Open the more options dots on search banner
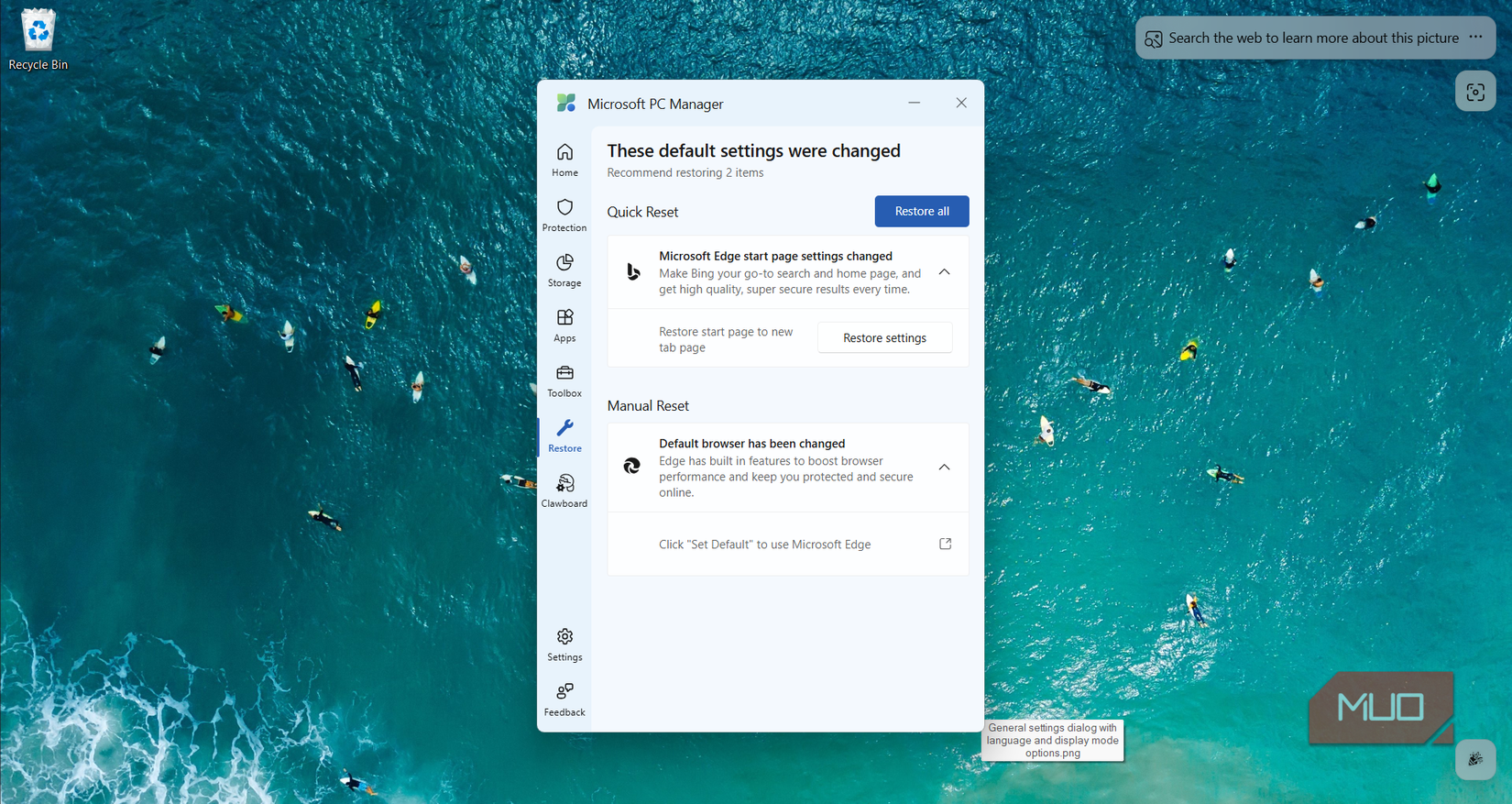1512x804 pixels. 1475,38
